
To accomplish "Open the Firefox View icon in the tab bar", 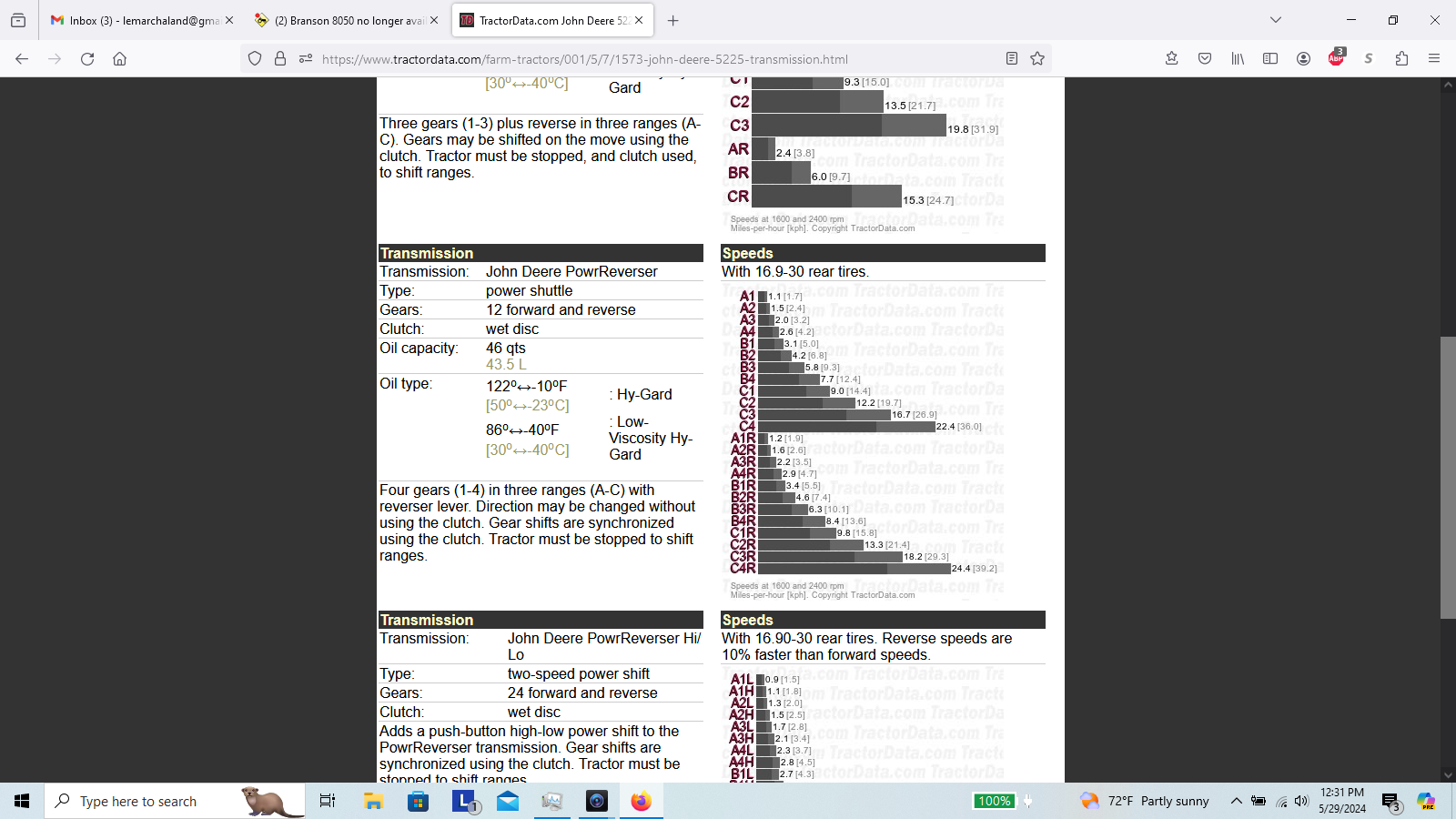I will [x=18, y=20].
